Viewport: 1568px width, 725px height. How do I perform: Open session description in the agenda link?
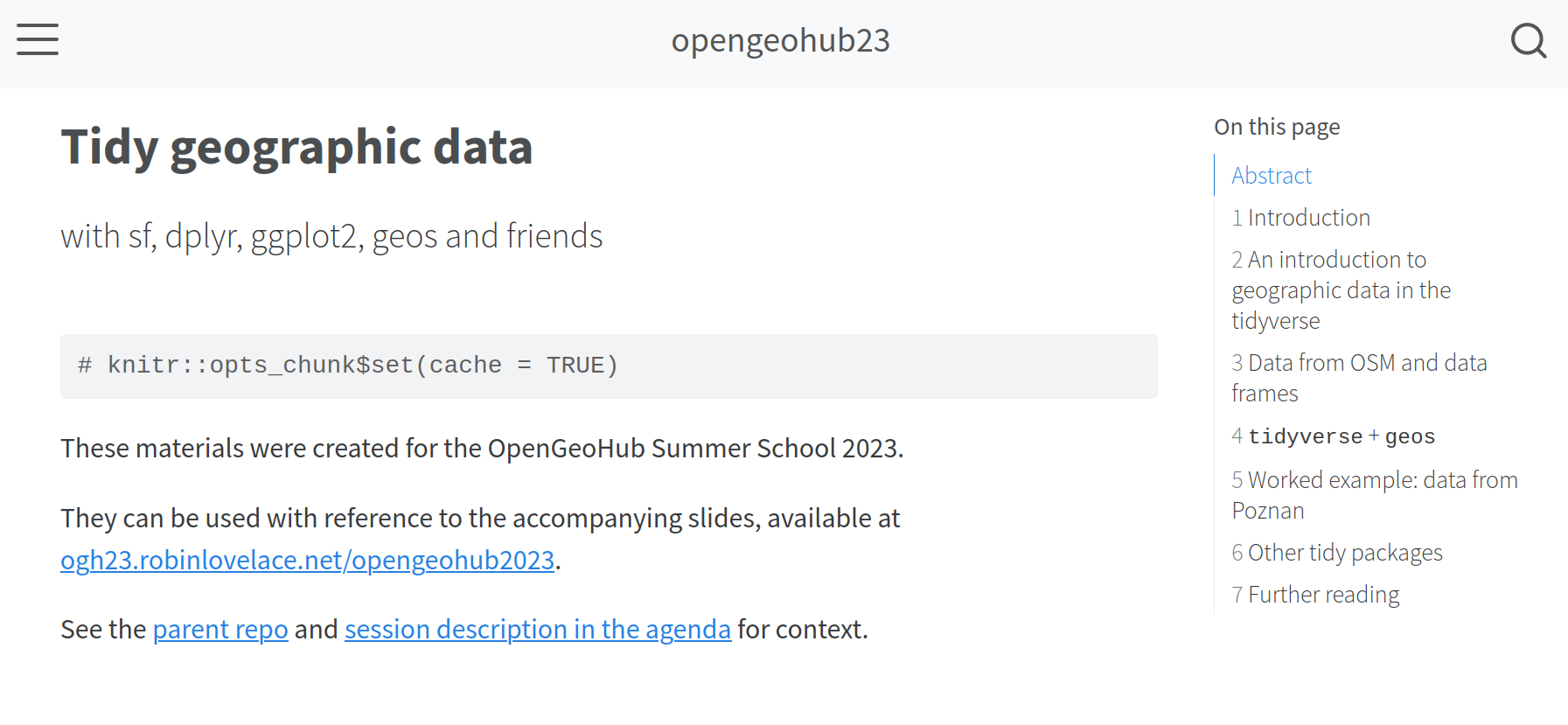point(537,630)
